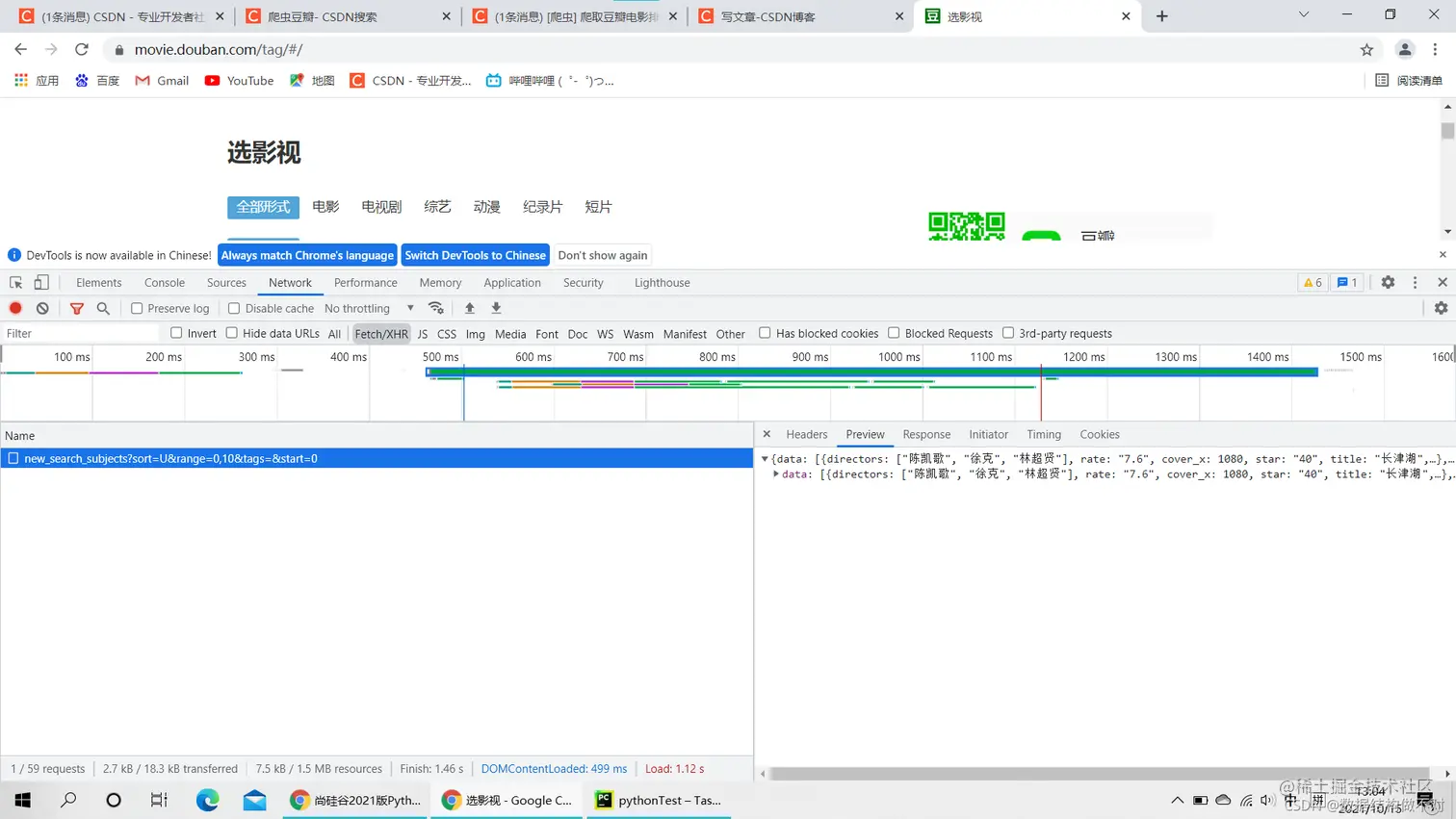Open the reading list
Image resolution: width=1456 pixels, height=819 pixels.
click(1409, 81)
